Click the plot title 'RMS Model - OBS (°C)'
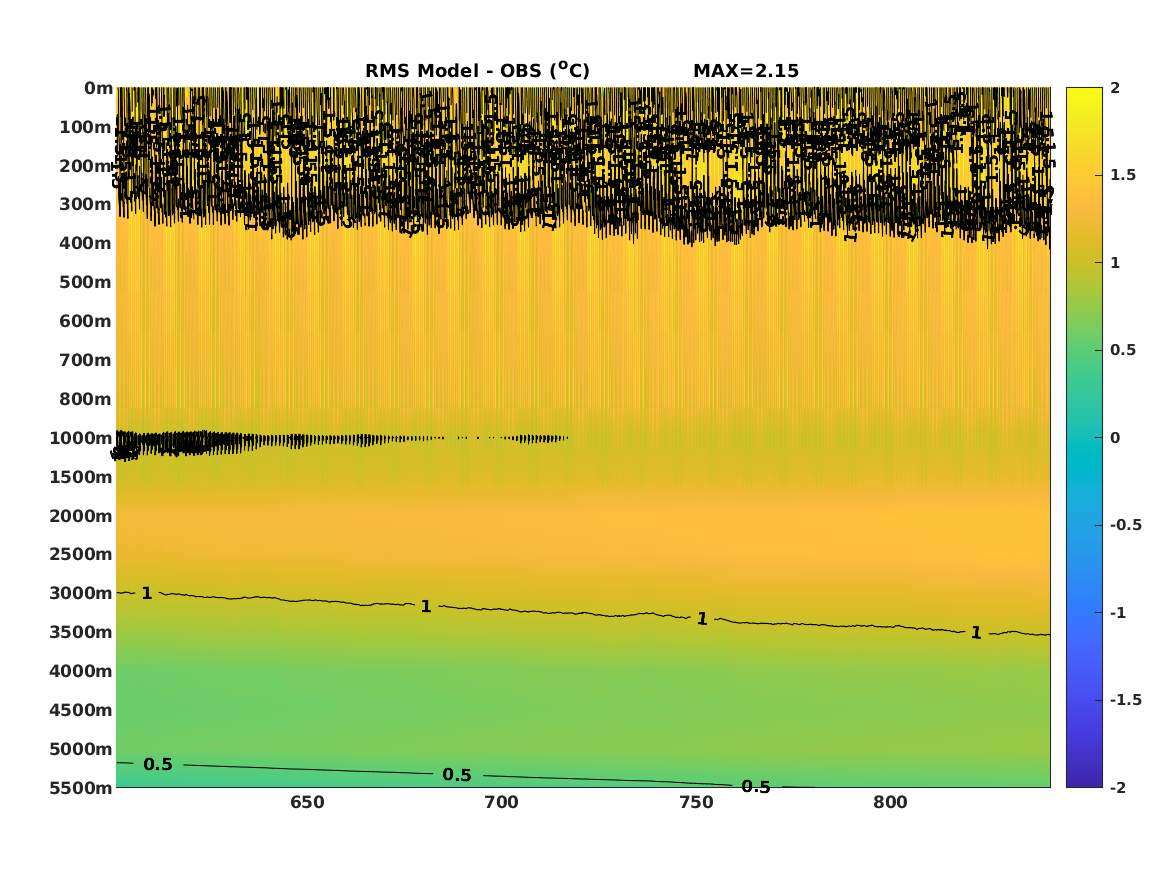This screenshot has height=875, width=1167. click(477, 70)
